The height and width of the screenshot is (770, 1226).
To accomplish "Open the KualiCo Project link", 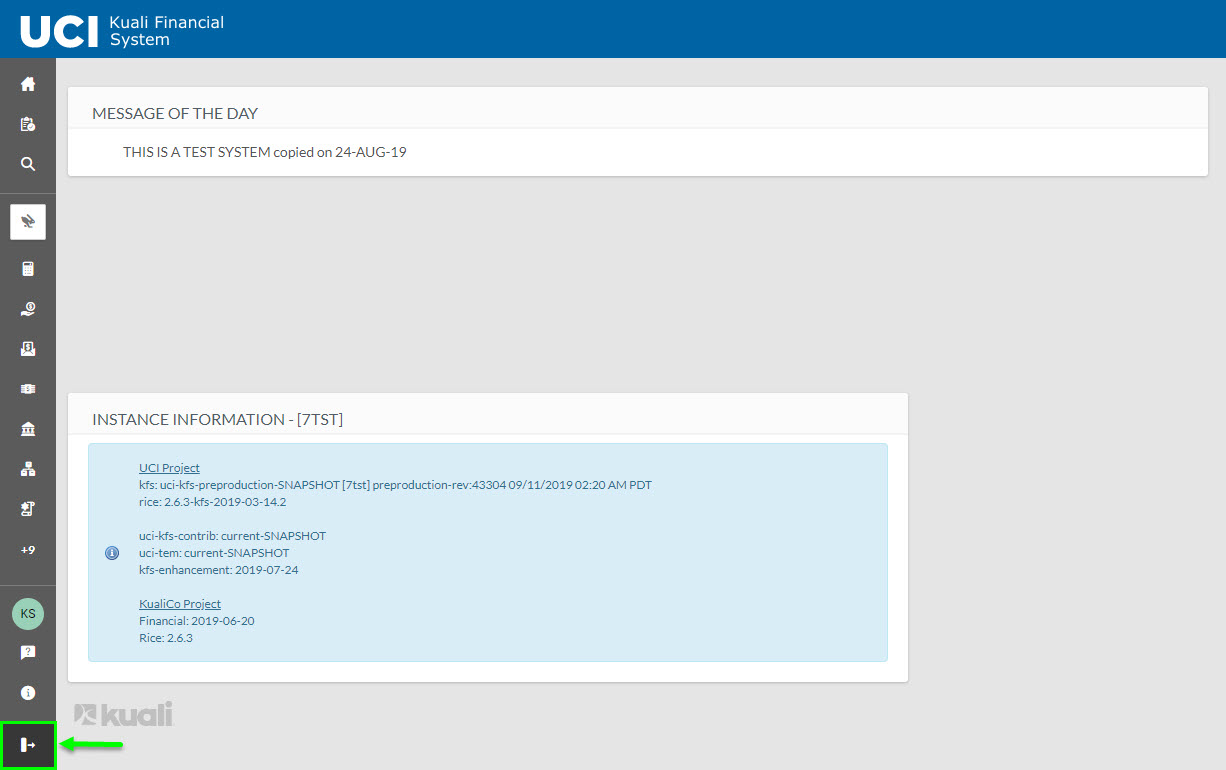I will point(180,604).
